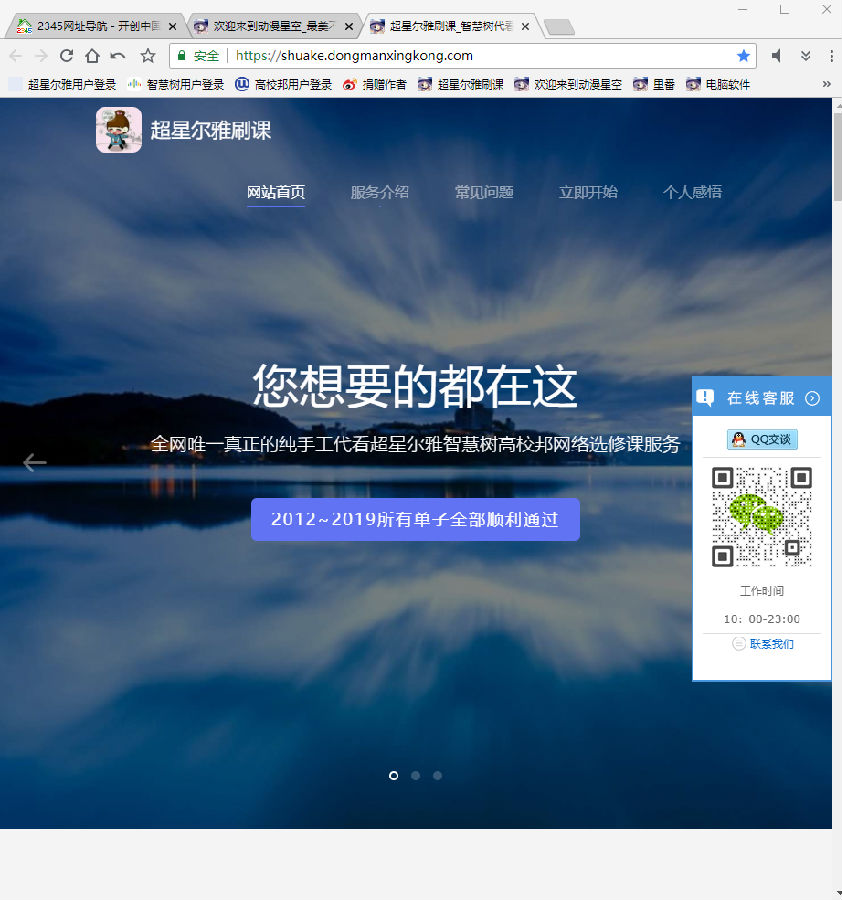This screenshot has height=900, width=842.
Task: Select the second carousel dot indicator
Action: 416,775
